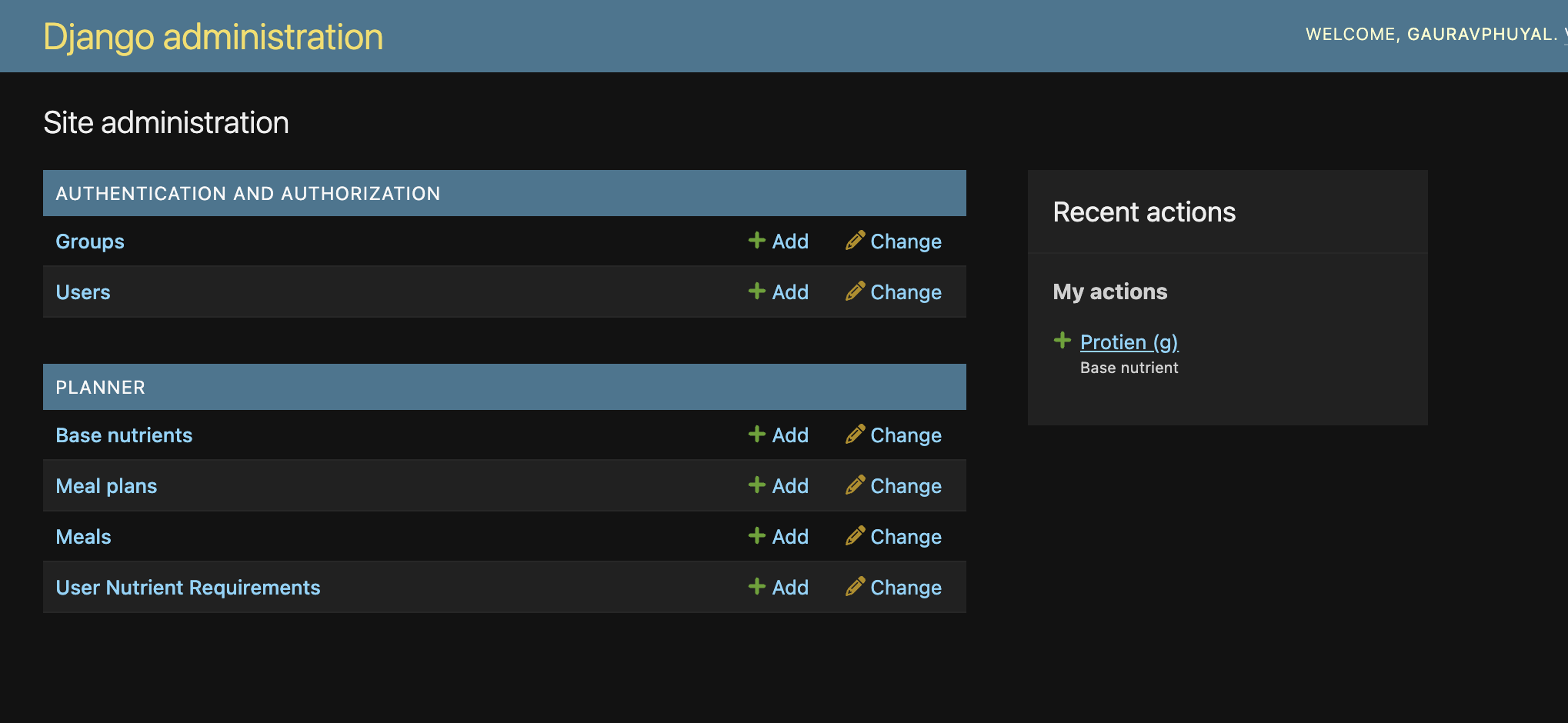
Task: Click the pencil icon in Groups row
Action: click(x=855, y=241)
